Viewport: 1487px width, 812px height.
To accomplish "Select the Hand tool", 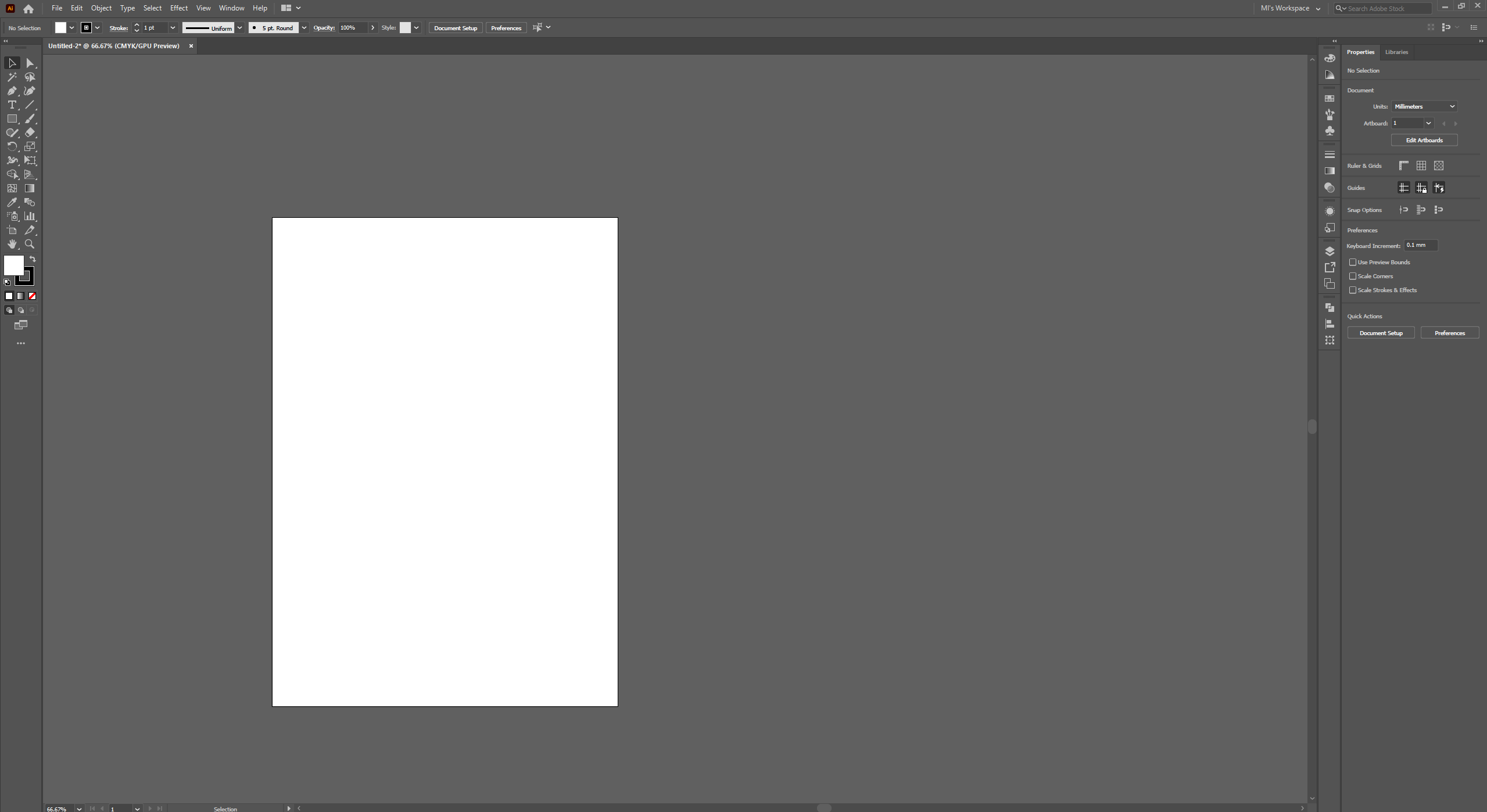I will (x=12, y=244).
